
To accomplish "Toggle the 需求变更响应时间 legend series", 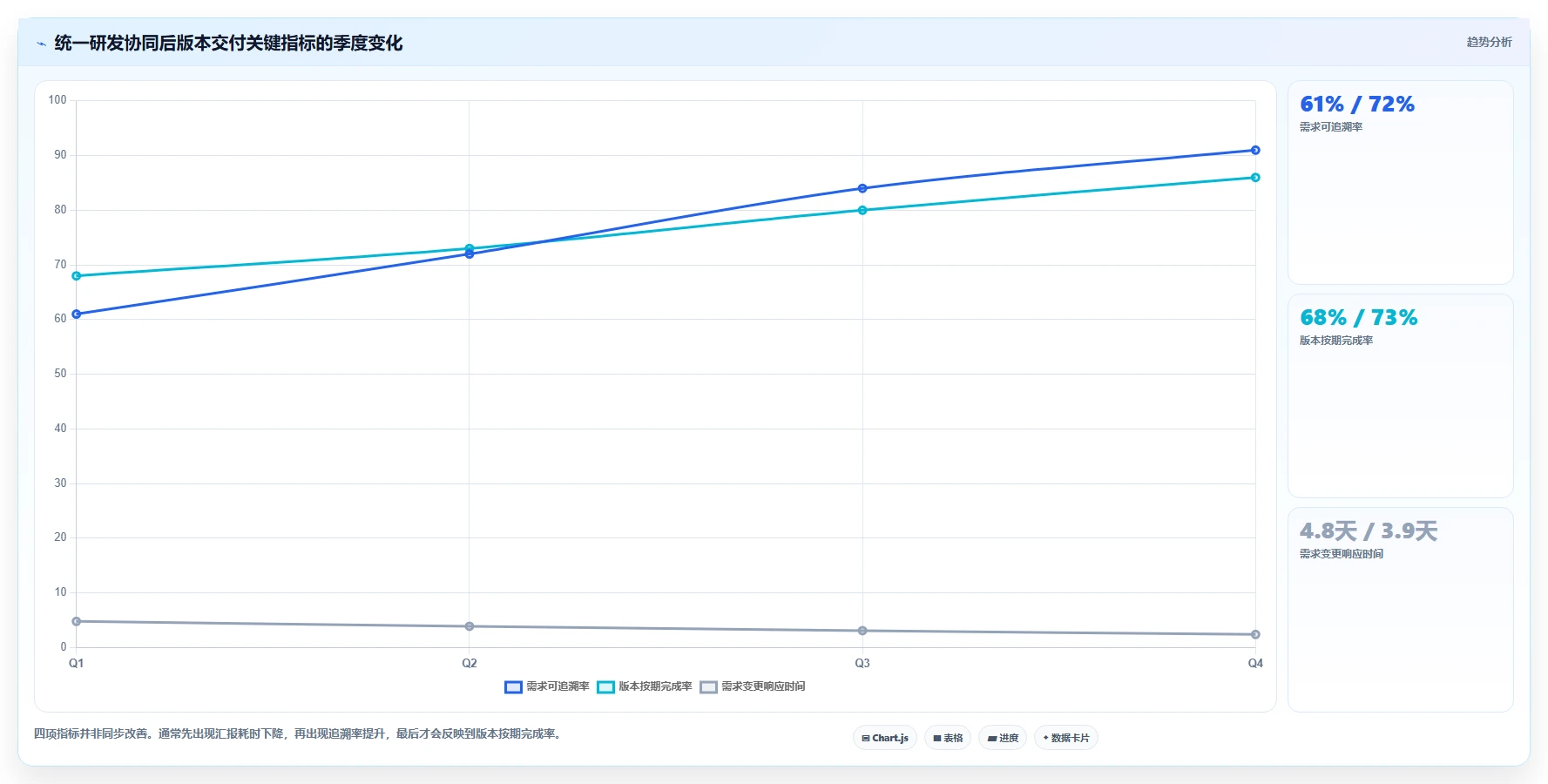I will tap(753, 686).
